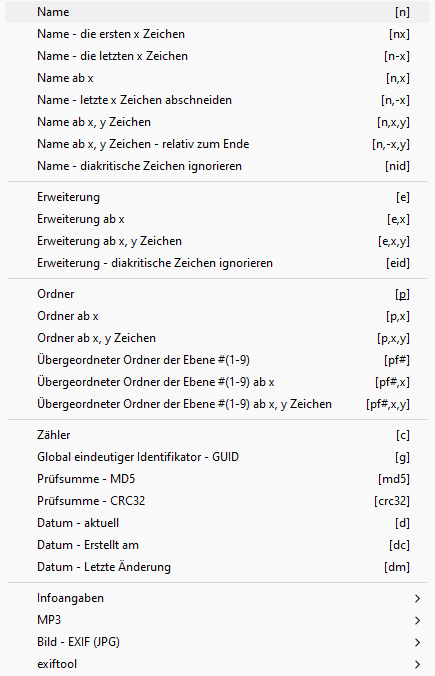Image resolution: width=435 pixels, height=676 pixels.
Task: Select Erweiterung ab x, y Zeichen
Action: pos(217,241)
